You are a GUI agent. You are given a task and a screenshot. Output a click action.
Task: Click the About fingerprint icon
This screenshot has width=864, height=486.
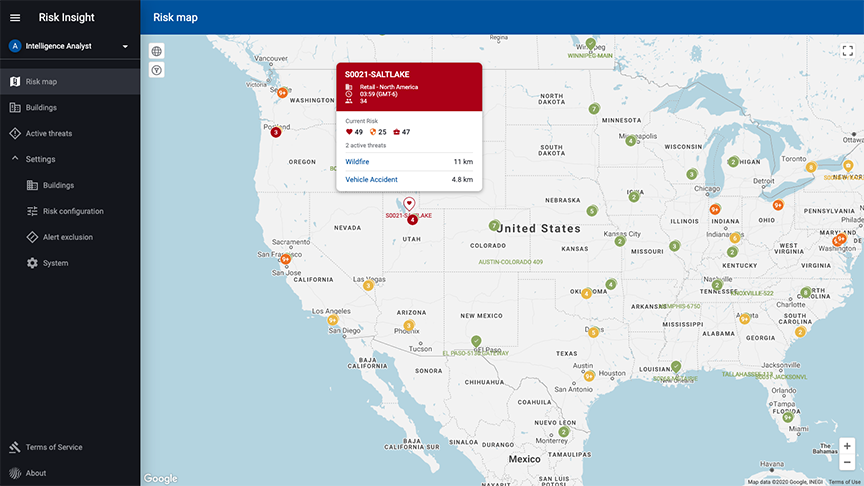[x=15, y=473]
